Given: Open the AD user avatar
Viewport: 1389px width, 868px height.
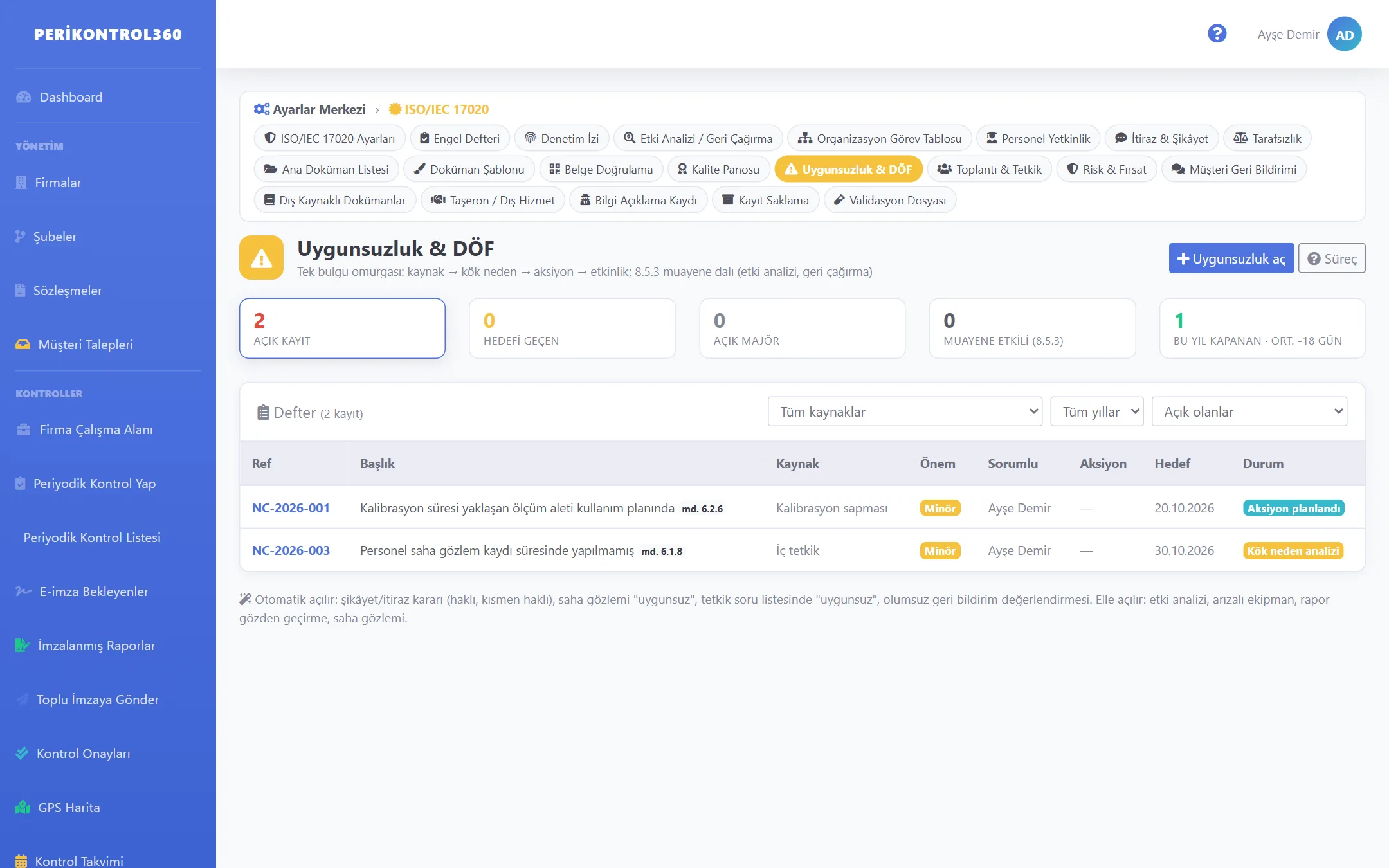Looking at the screenshot, I should coord(1344,34).
